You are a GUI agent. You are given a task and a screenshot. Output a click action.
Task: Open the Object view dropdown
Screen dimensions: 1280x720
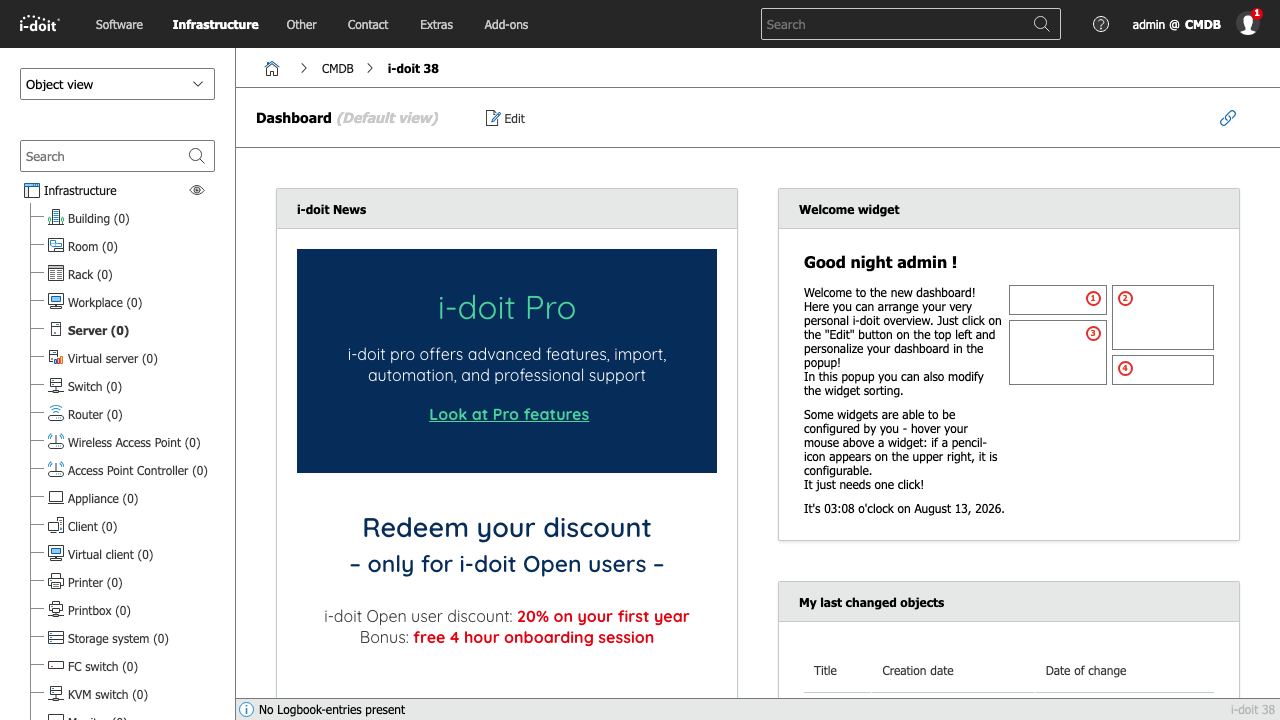tap(117, 84)
